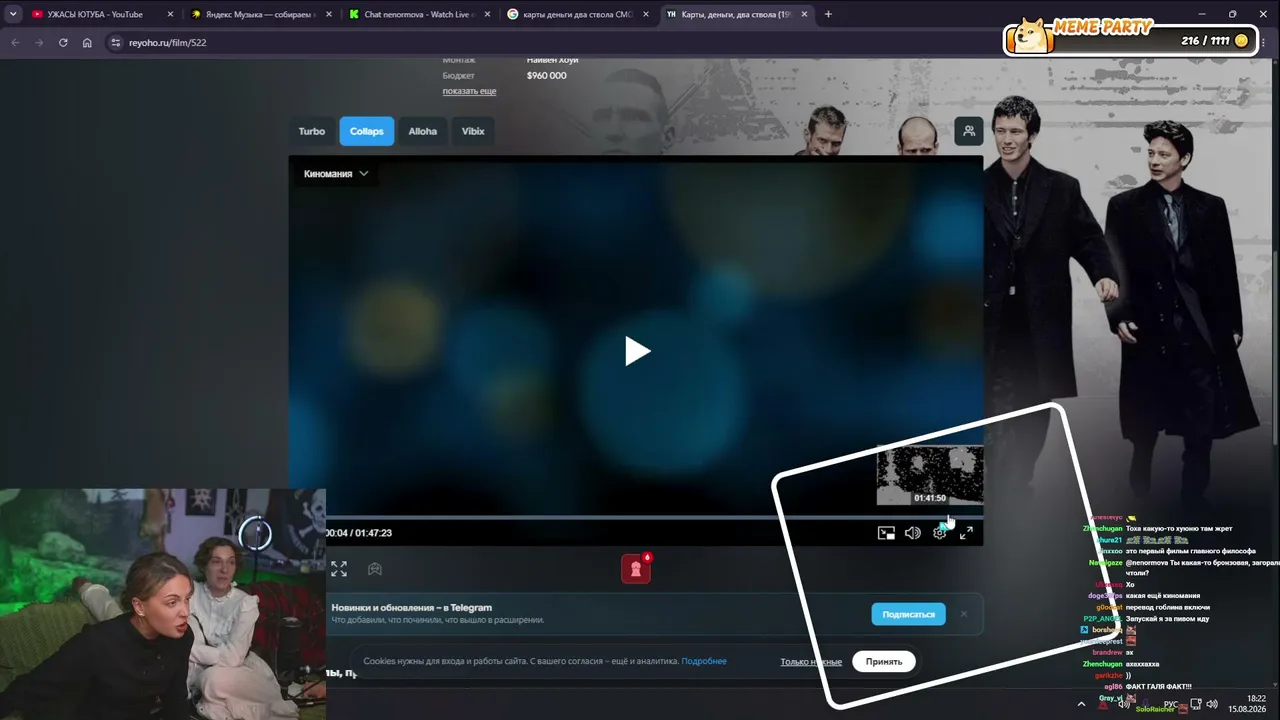Viewport: 1280px width, 720px height.
Task: Open picture-in-picture mode in the player
Action: point(886,533)
